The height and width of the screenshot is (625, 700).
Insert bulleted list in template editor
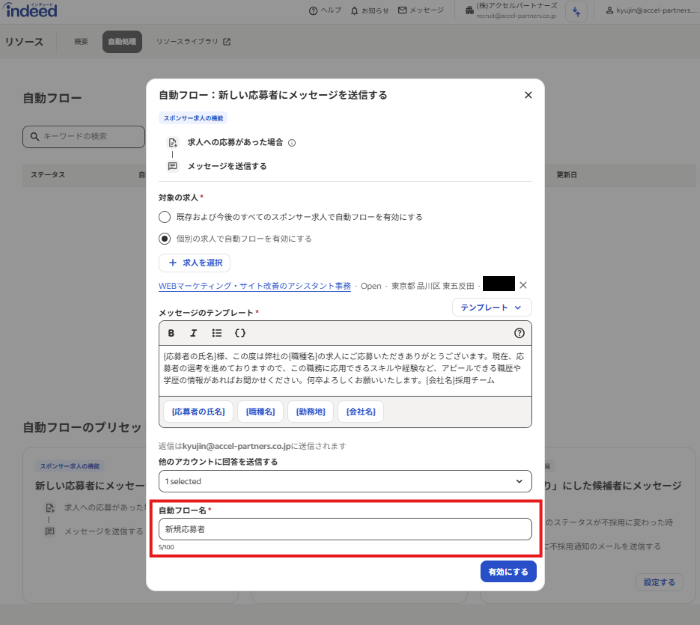[x=217, y=333]
